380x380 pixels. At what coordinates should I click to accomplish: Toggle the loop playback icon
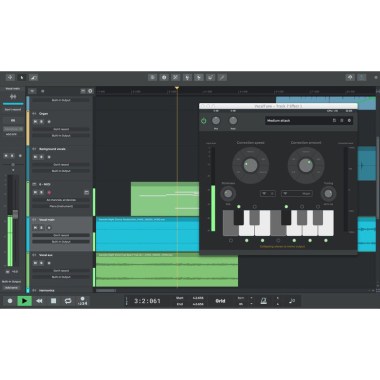point(68,301)
